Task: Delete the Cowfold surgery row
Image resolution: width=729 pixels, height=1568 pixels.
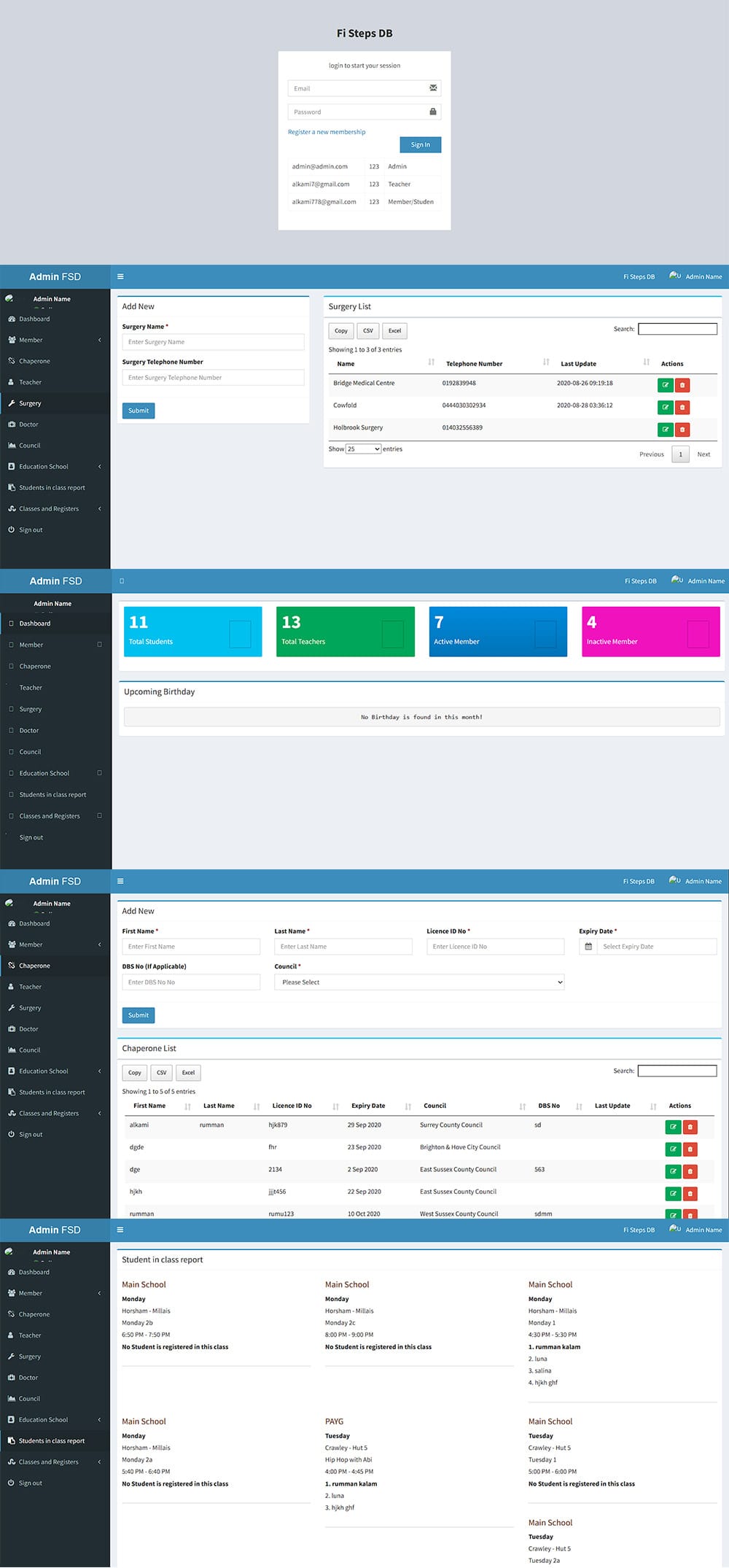Action: pos(682,408)
